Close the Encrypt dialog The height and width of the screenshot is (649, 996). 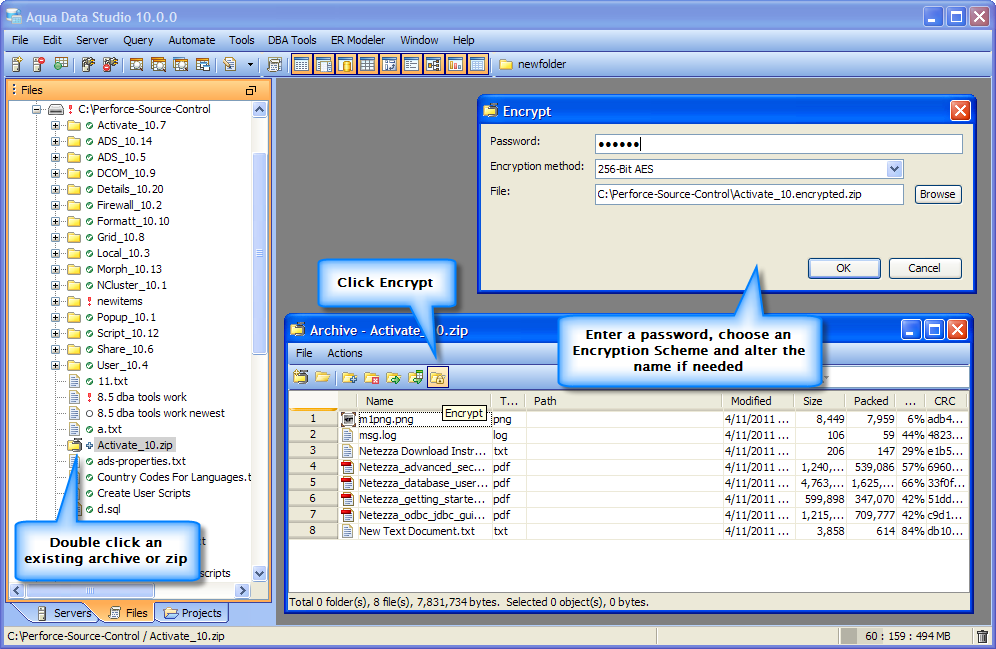(x=960, y=111)
